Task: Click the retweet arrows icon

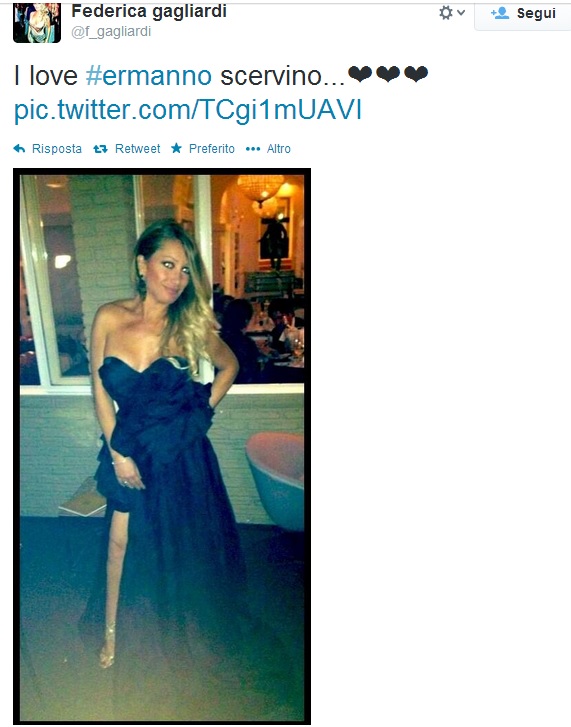Action: click(x=100, y=149)
